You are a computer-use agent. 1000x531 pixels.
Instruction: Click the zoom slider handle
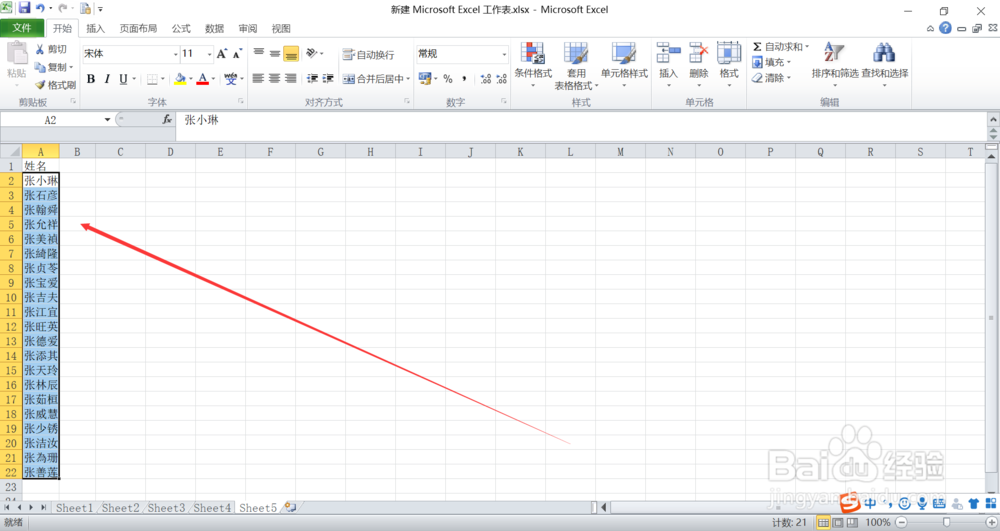click(x=946, y=522)
